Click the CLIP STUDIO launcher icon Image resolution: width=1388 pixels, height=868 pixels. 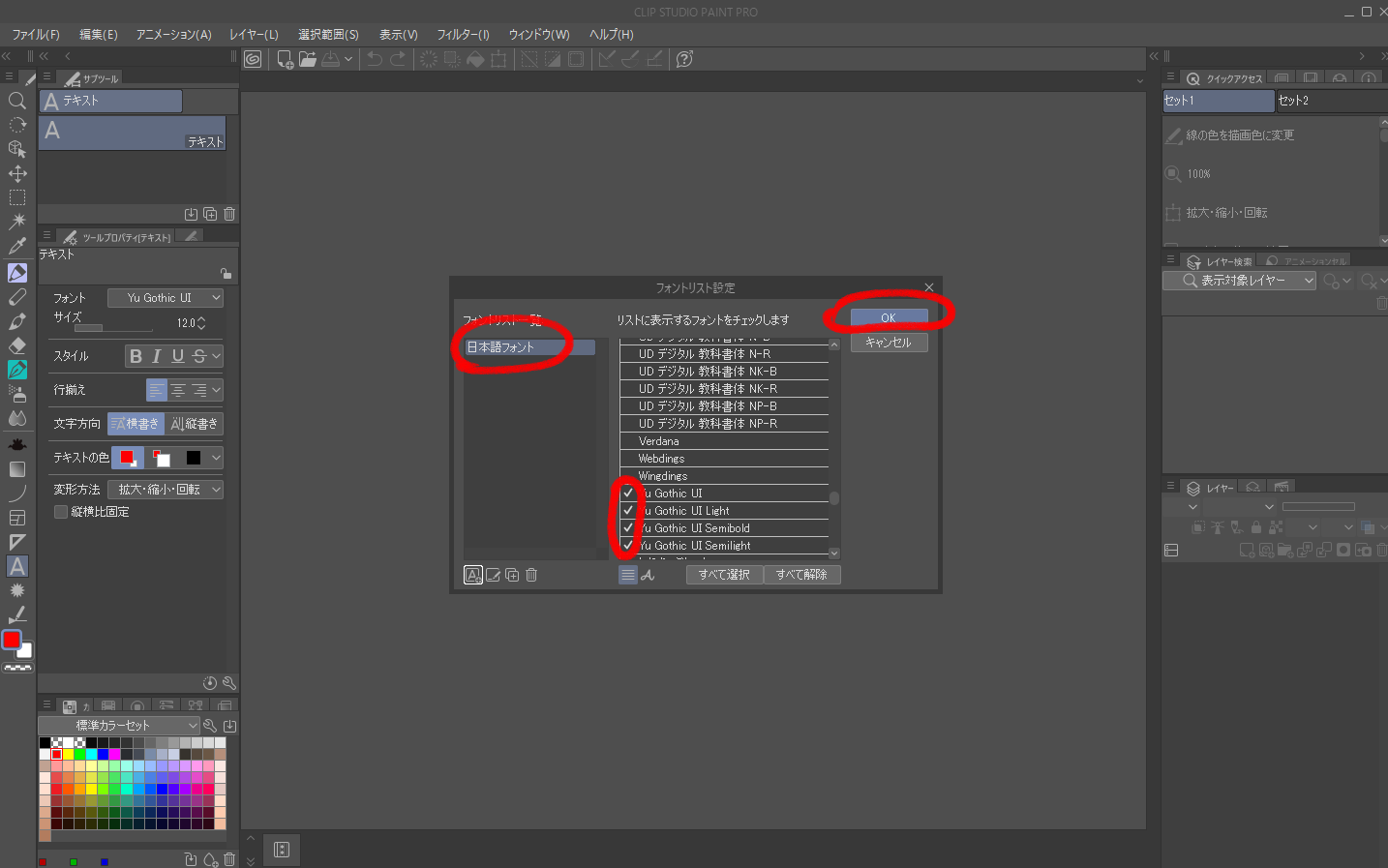tap(253, 59)
